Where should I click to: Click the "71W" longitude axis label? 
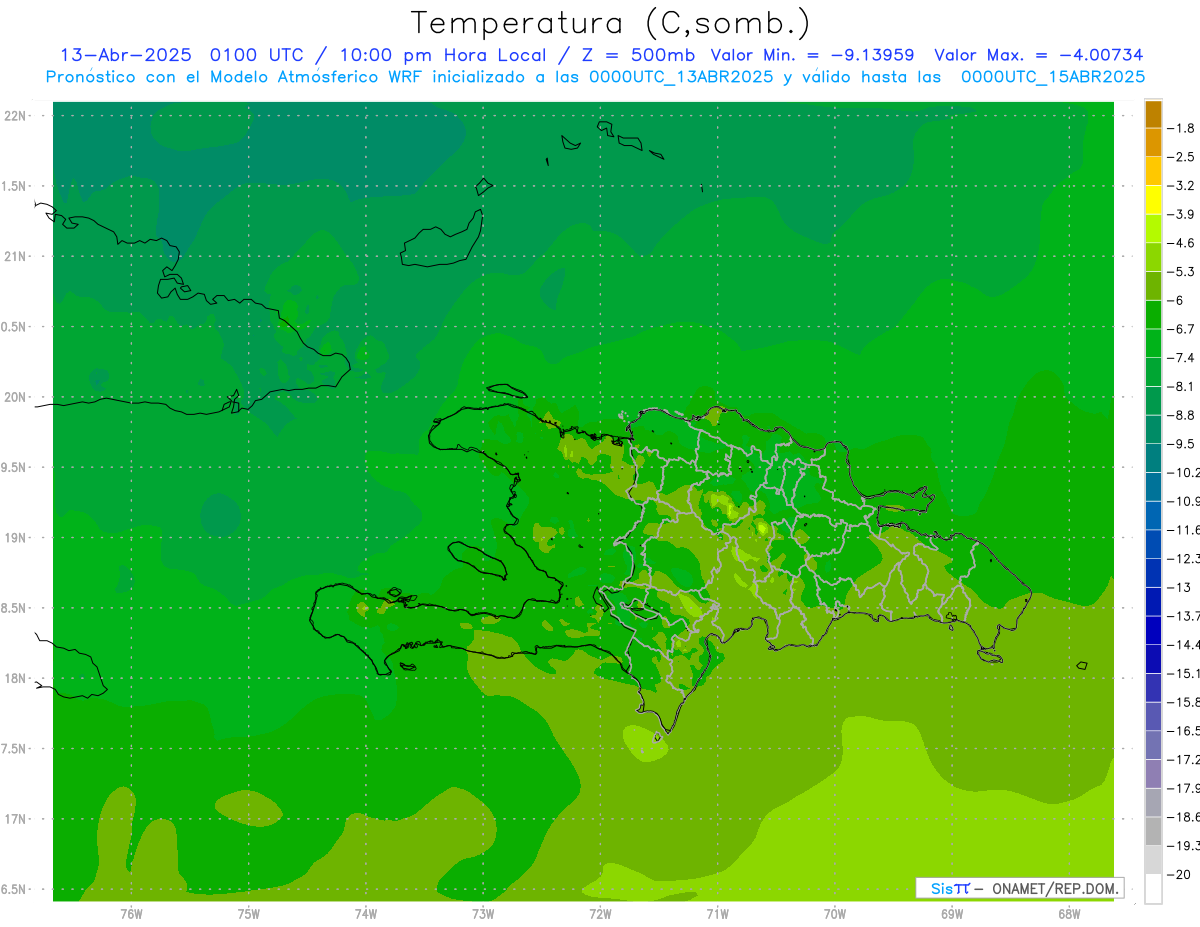[x=717, y=913]
